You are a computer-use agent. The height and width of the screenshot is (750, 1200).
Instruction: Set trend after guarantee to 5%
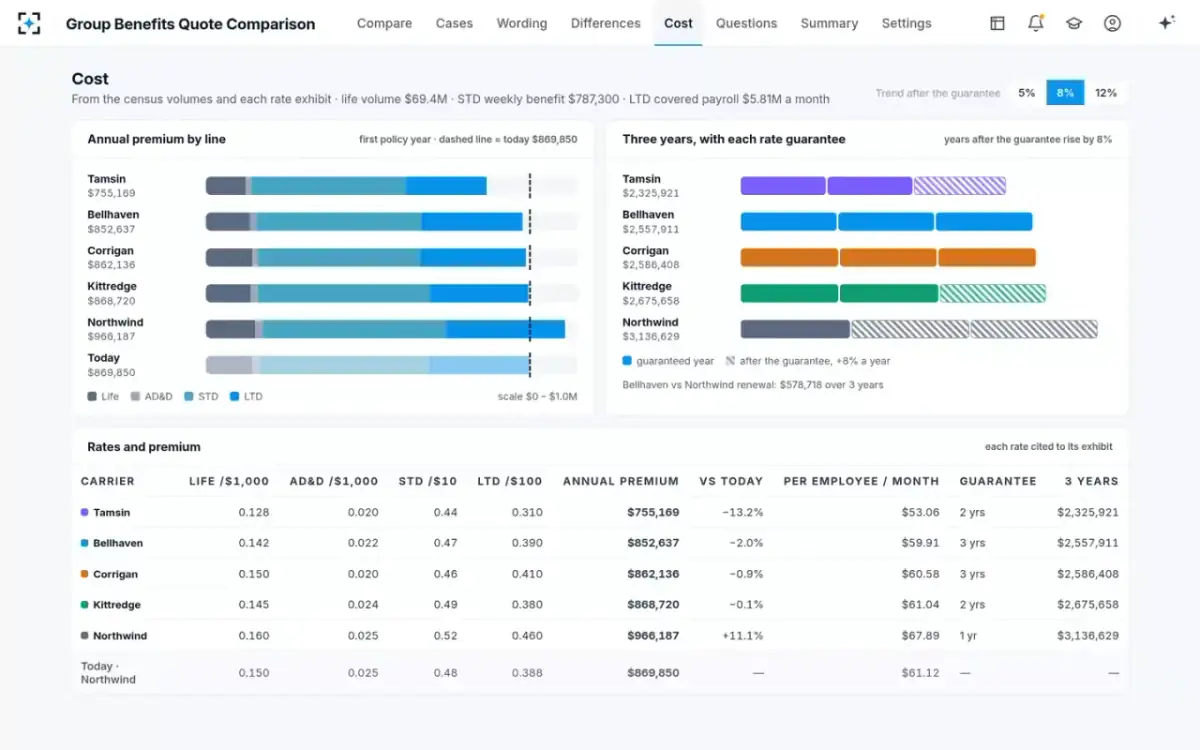(x=1027, y=92)
